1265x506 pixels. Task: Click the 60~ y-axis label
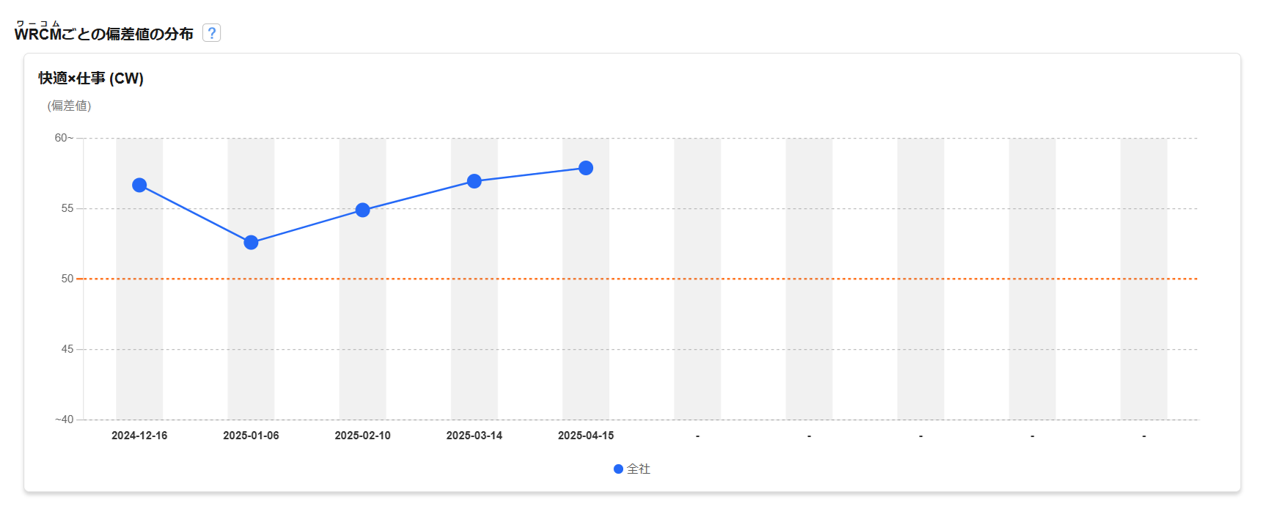click(64, 138)
